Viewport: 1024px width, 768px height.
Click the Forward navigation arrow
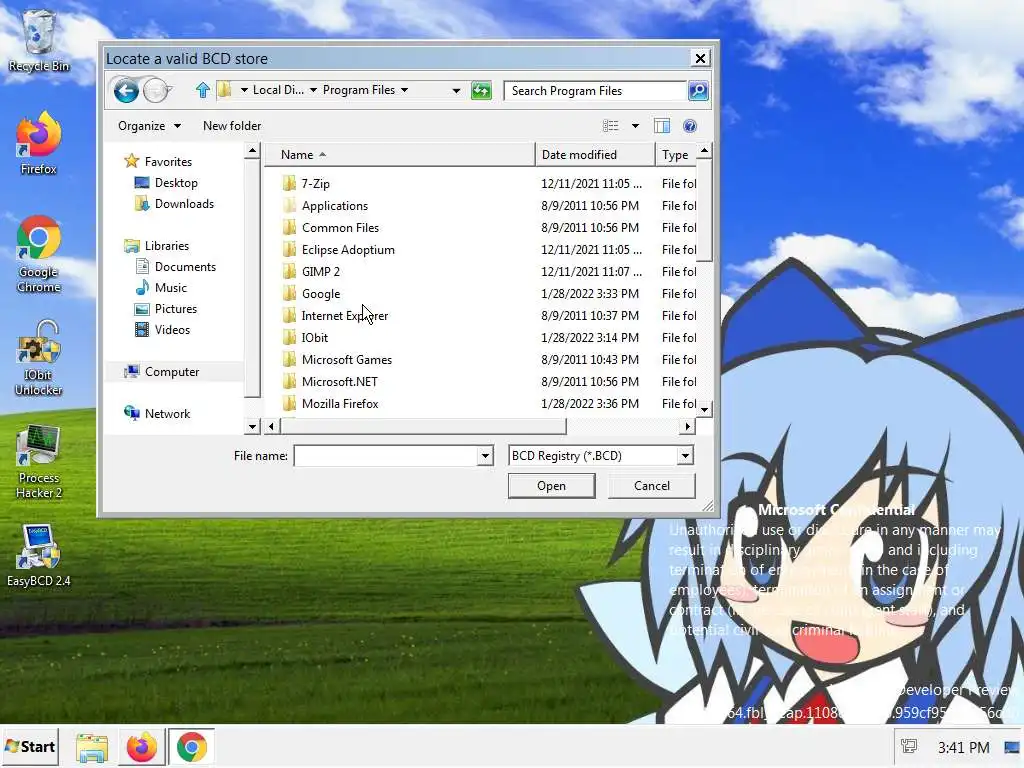[155, 91]
